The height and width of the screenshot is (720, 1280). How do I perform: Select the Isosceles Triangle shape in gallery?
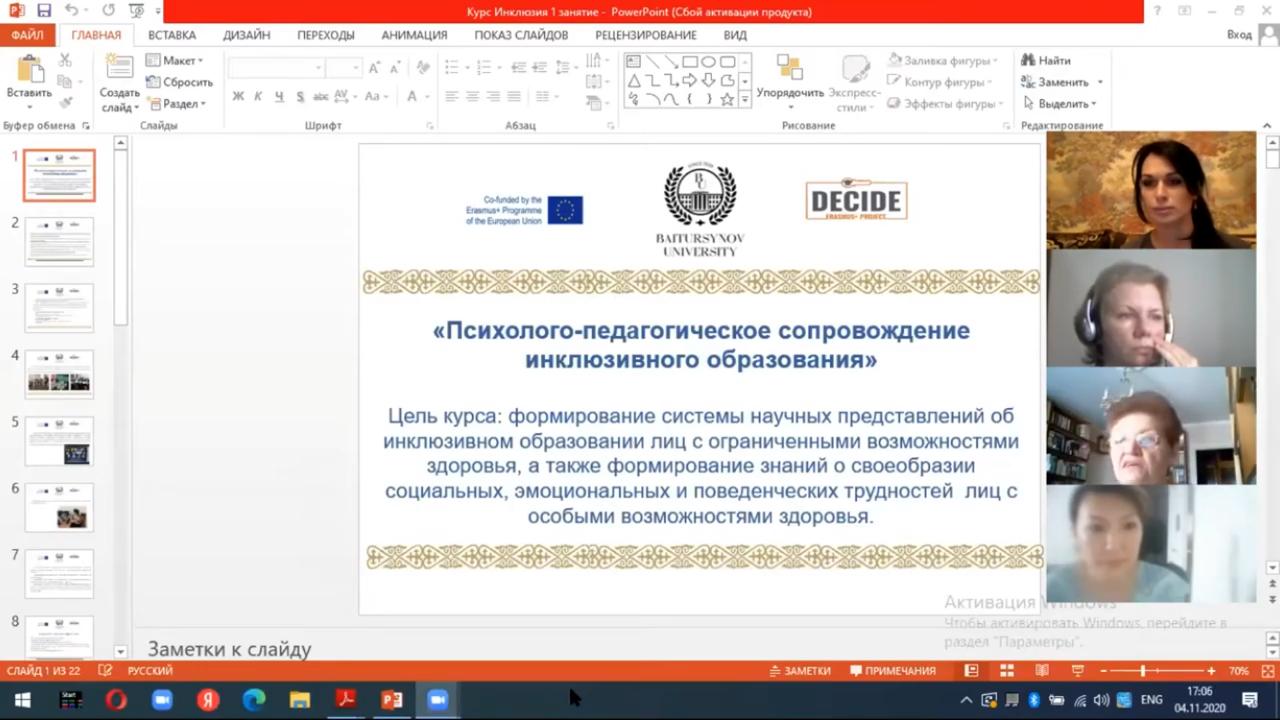point(634,80)
